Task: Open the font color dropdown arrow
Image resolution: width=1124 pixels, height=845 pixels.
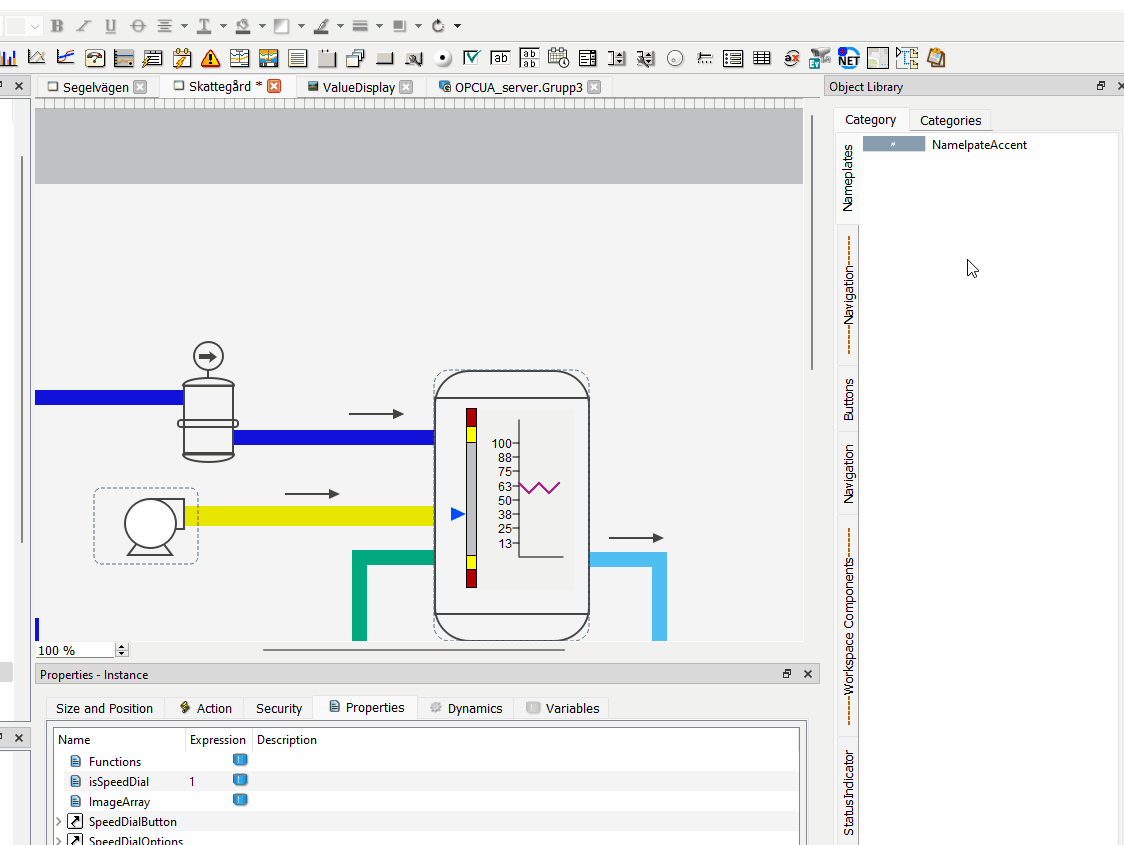Action: pyautogui.click(x=224, y=25)
